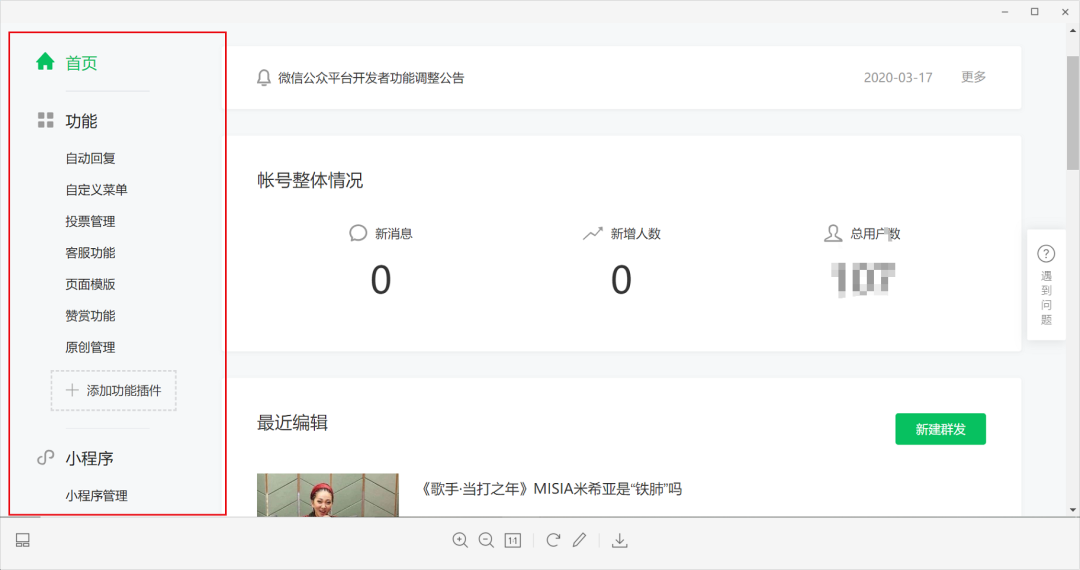Open the MISIA米希亚 article thumbnail
This screenshot has height=570, width=1080.
327,495
